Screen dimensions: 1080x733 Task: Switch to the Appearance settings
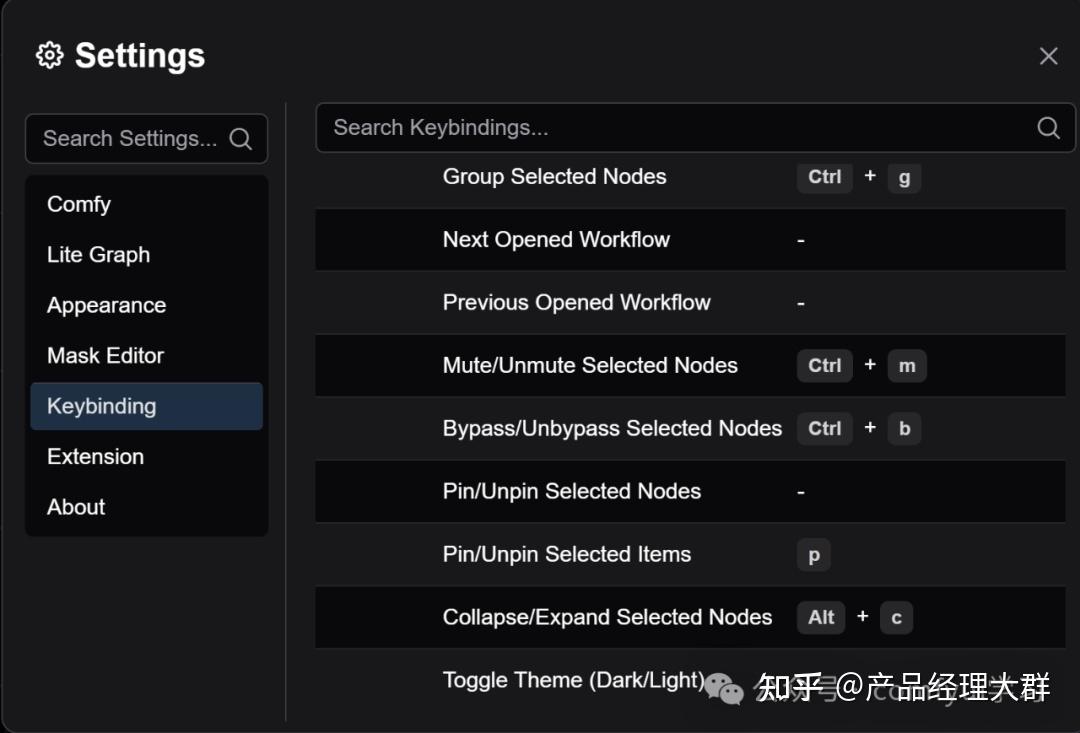(x=106, y=305)
